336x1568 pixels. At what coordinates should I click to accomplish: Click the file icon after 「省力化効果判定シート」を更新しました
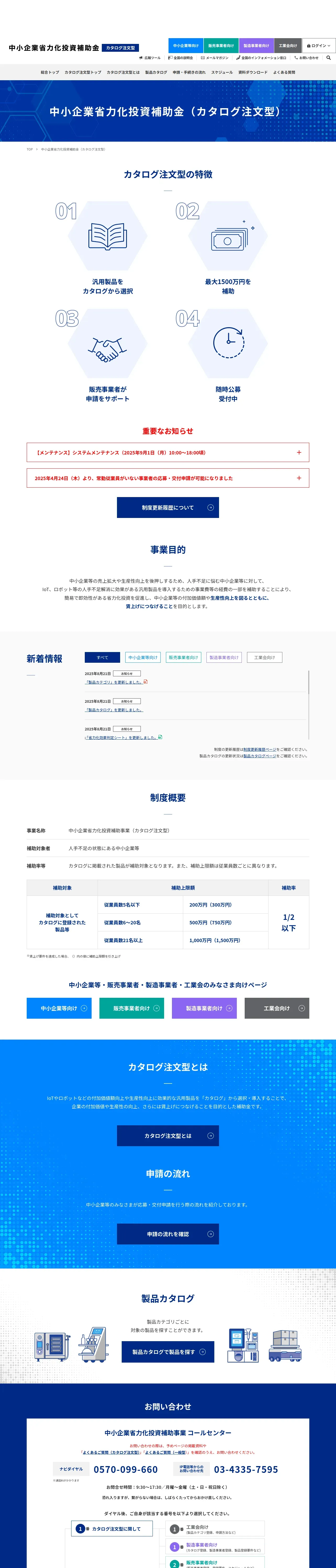[x=160, y=737]
